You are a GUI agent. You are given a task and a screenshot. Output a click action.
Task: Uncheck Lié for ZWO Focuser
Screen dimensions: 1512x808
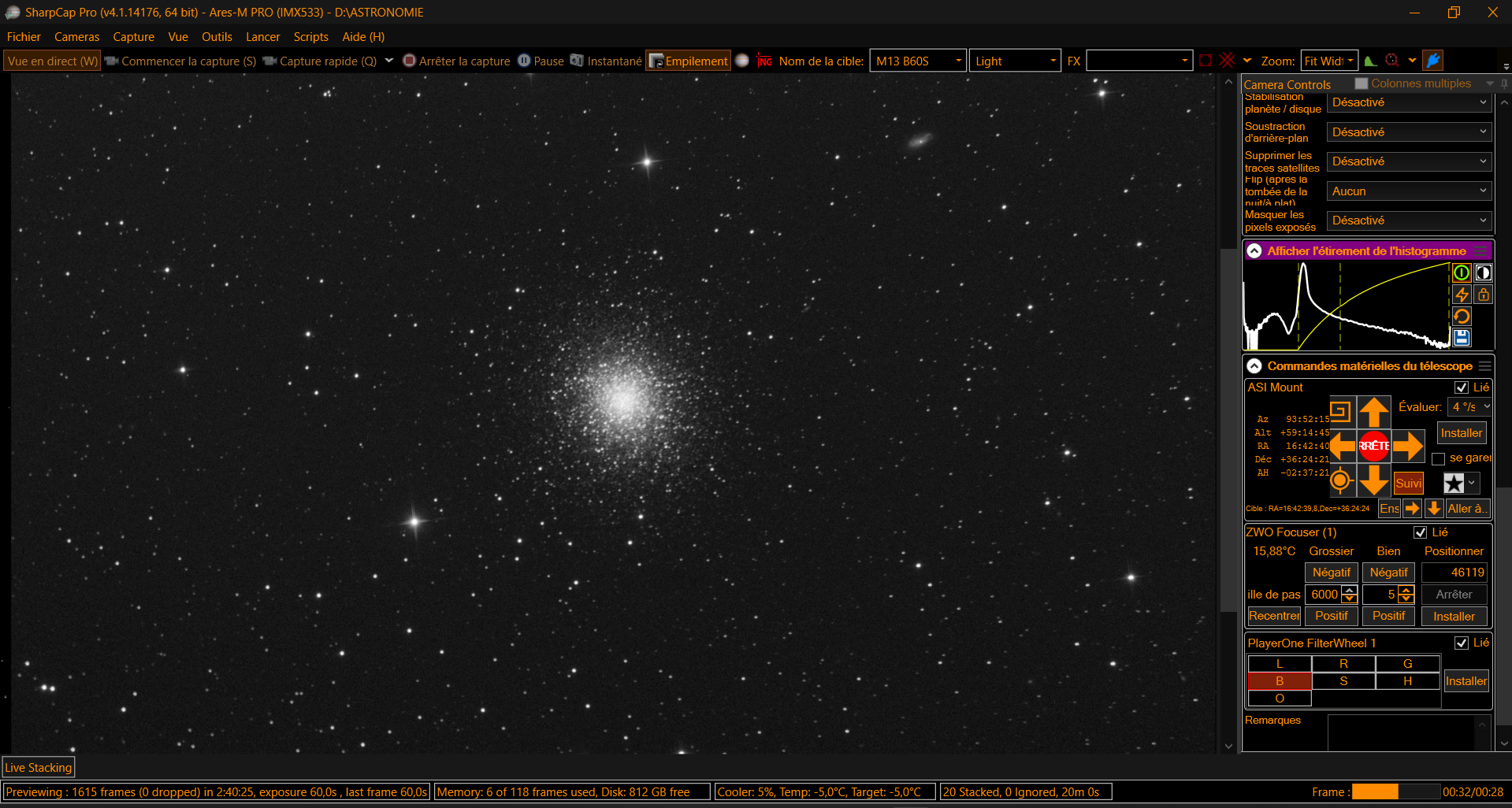[1421, 532]
